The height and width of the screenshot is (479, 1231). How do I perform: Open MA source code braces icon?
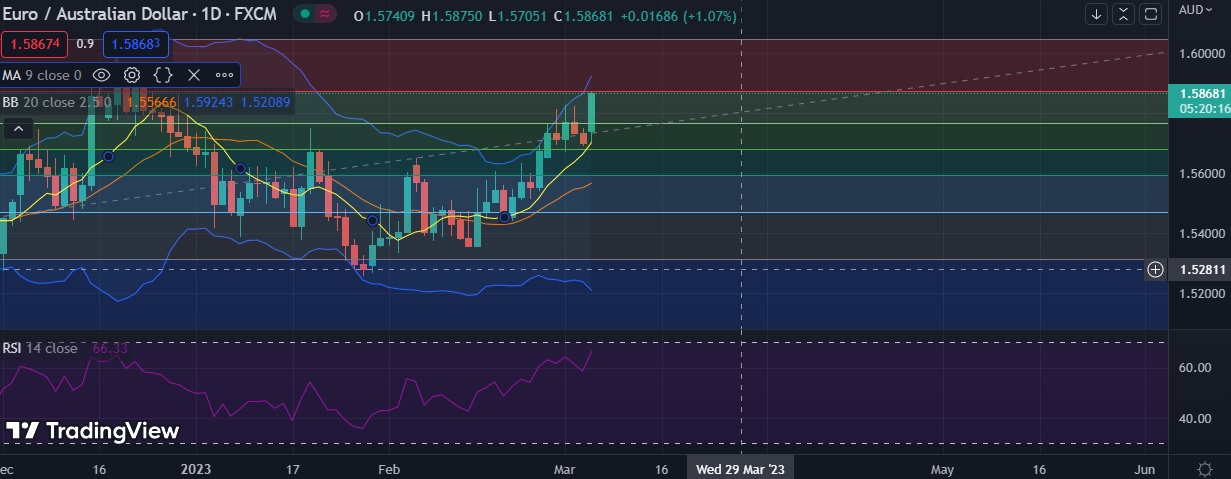point(164,75)
